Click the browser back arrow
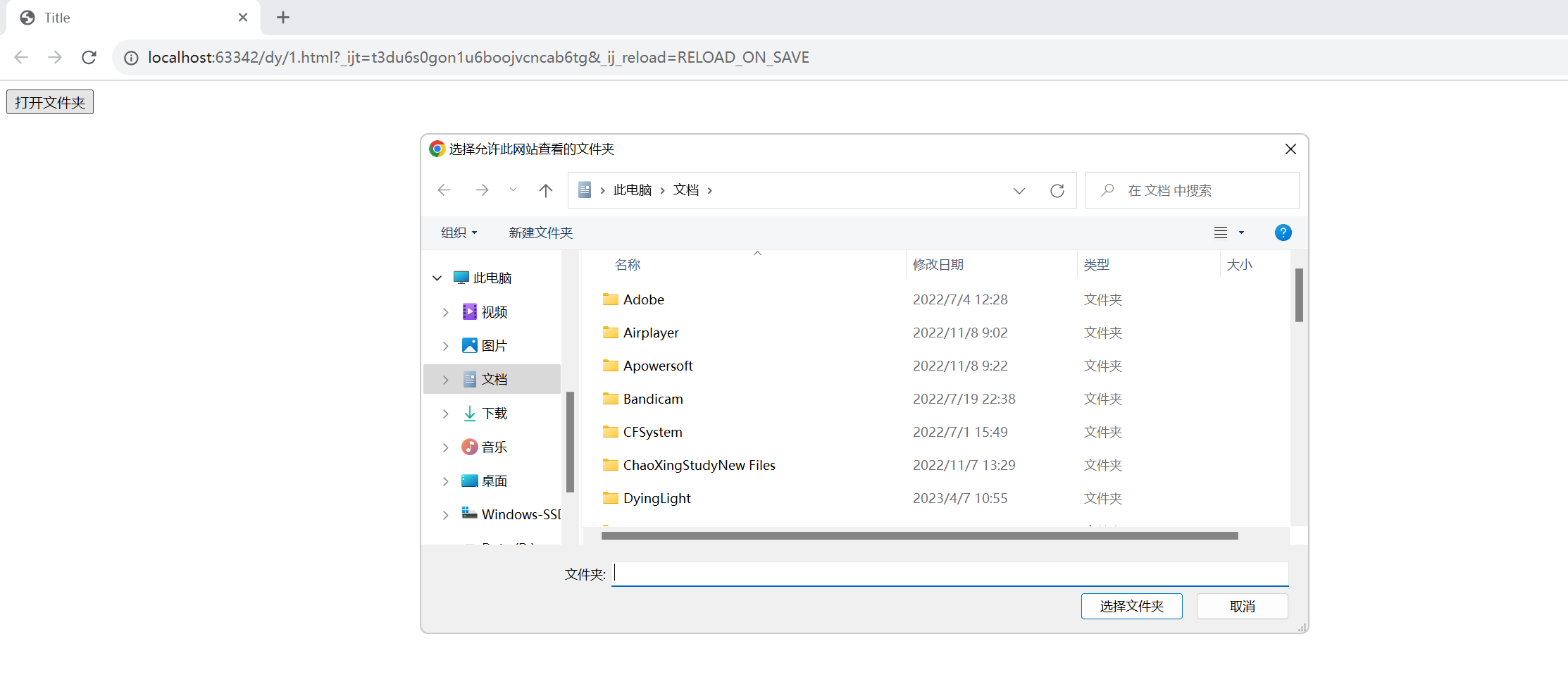Image resolution: width=1568 pixels, height=682 pixels. click(x=21, y=57)
